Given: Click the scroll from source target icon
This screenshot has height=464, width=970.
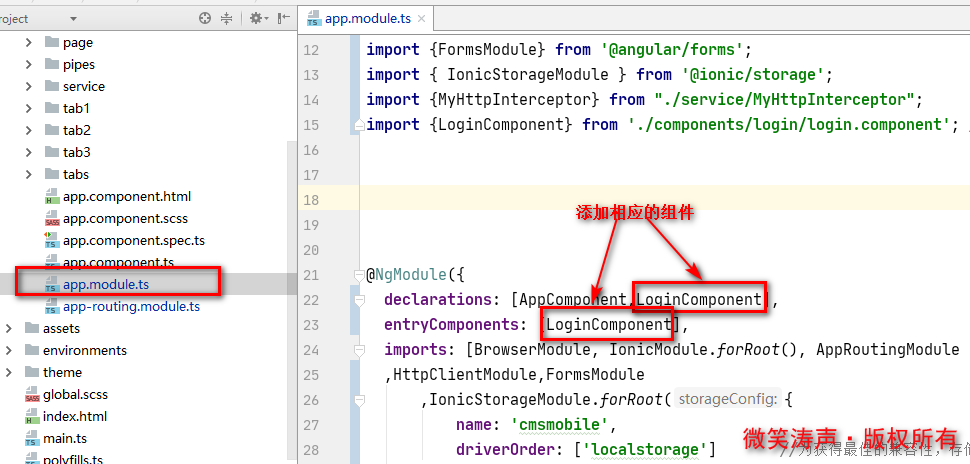Looking at the screenshot, I should click(205, 19).
